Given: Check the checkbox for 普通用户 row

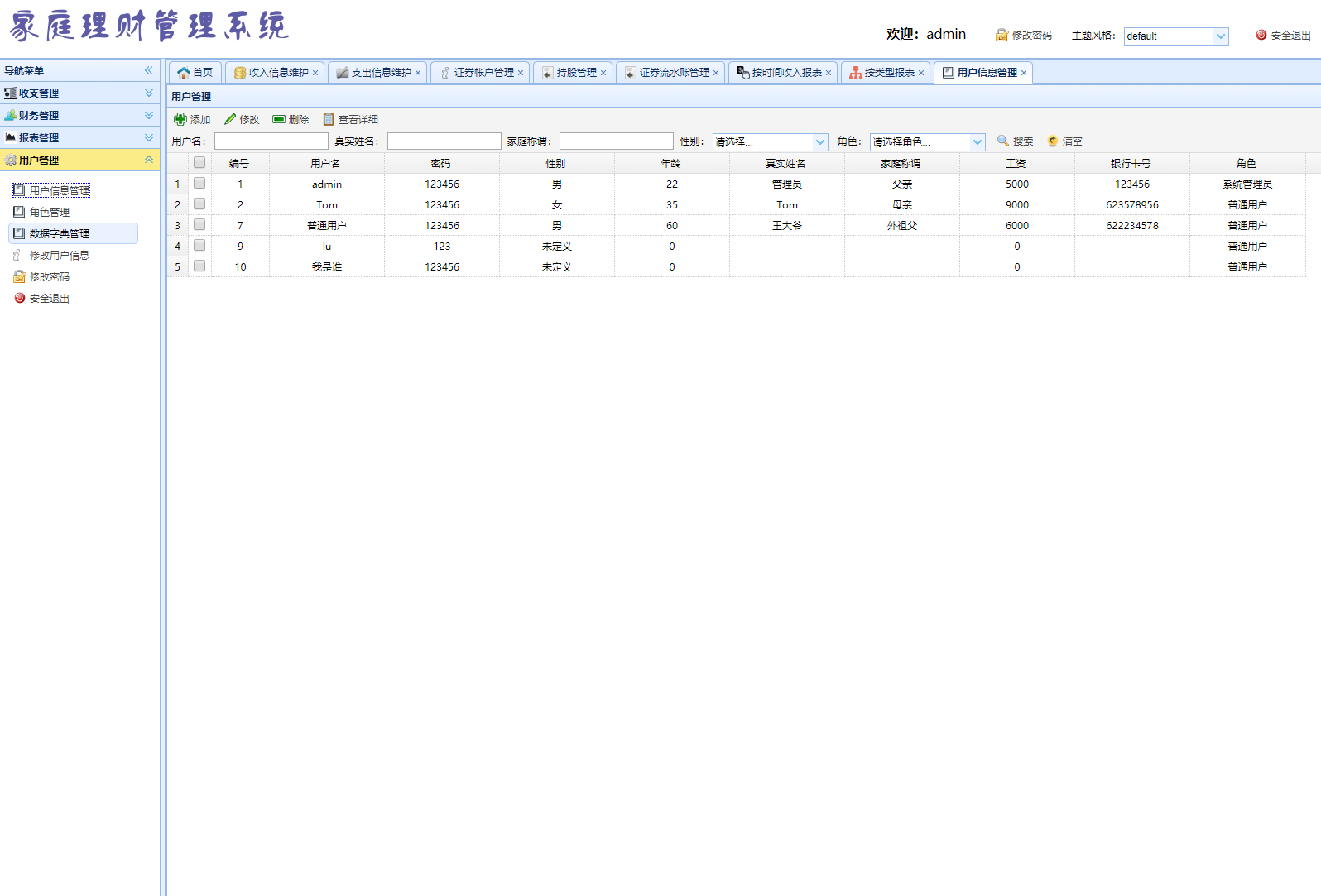Looking at the screenshot, I should pos(199,224).
